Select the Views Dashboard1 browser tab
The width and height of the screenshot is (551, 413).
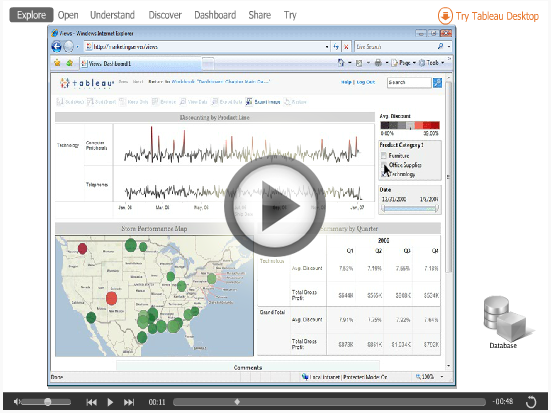click(x=141, y=64)
